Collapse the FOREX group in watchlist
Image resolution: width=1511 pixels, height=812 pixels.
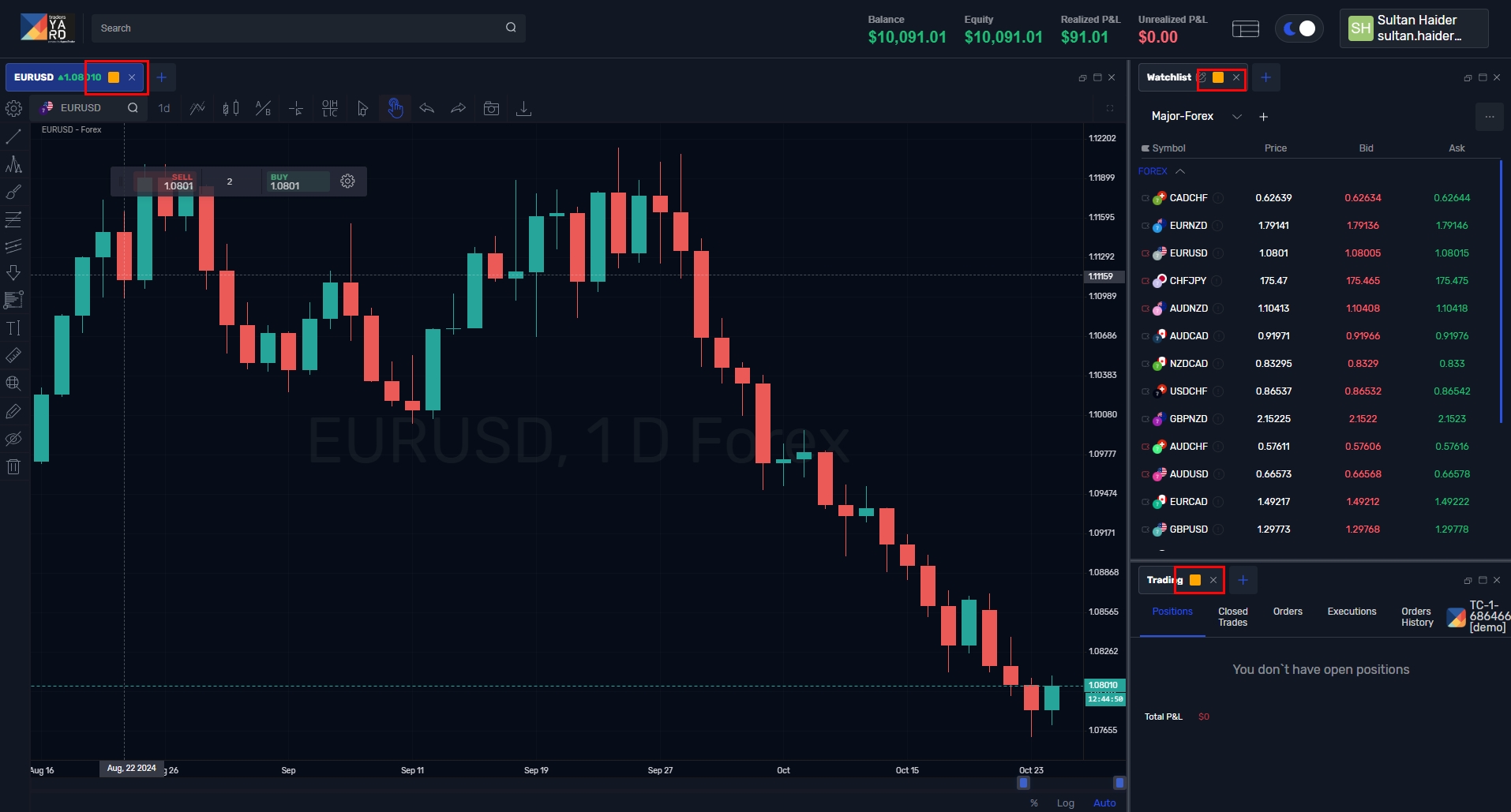[x=1180, y=171]
